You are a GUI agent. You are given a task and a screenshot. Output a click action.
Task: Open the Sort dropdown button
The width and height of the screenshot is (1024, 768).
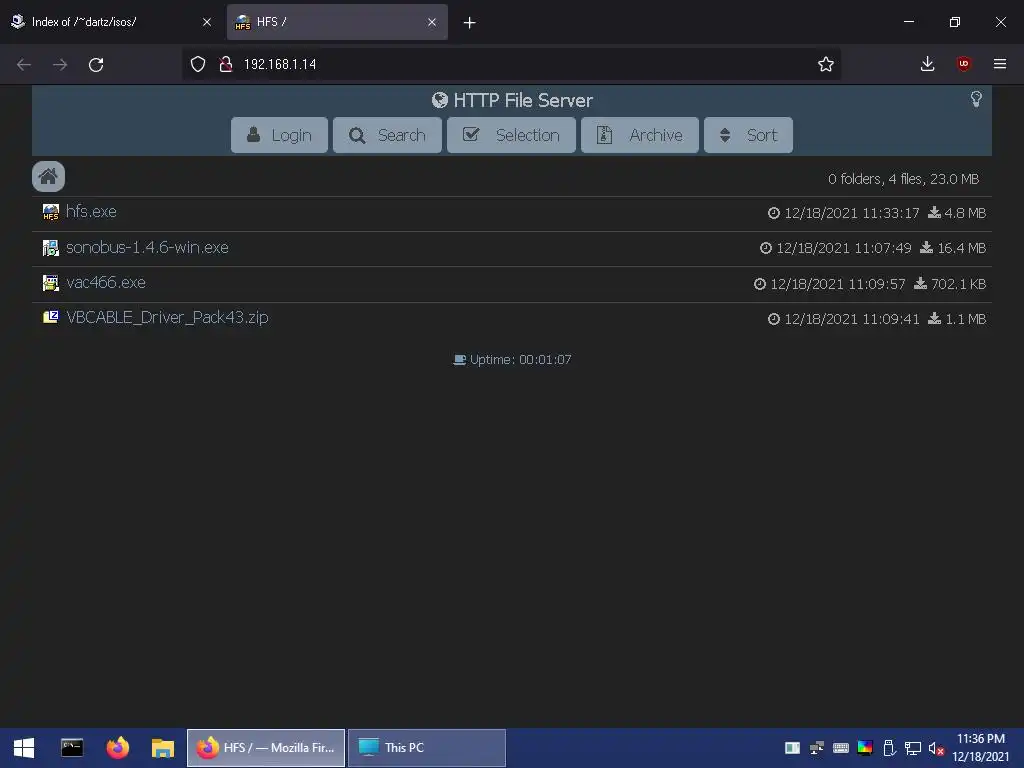748,135
